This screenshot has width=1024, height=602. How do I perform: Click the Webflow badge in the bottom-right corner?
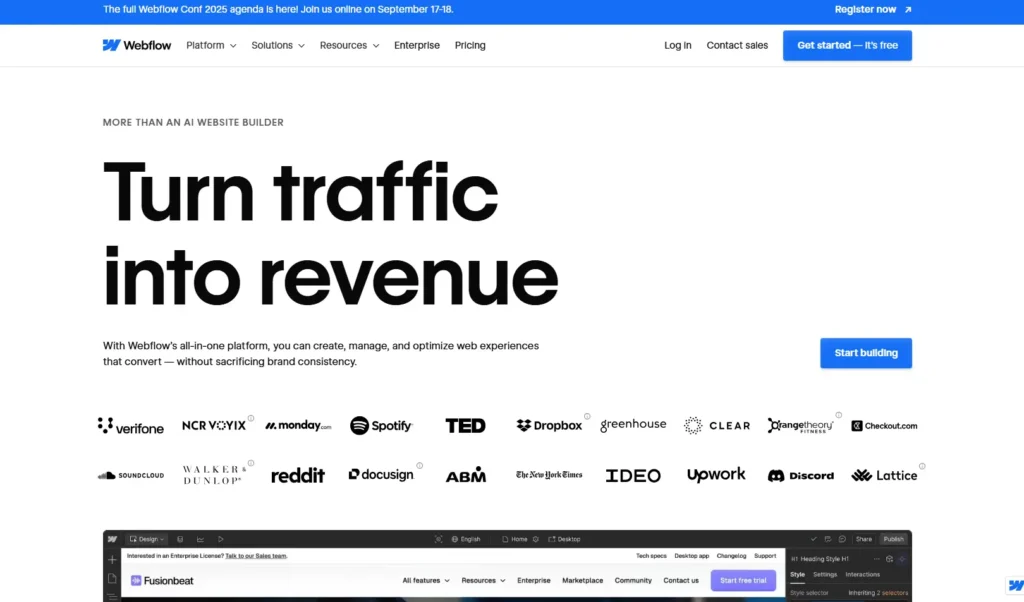(x=1015, y=585)
